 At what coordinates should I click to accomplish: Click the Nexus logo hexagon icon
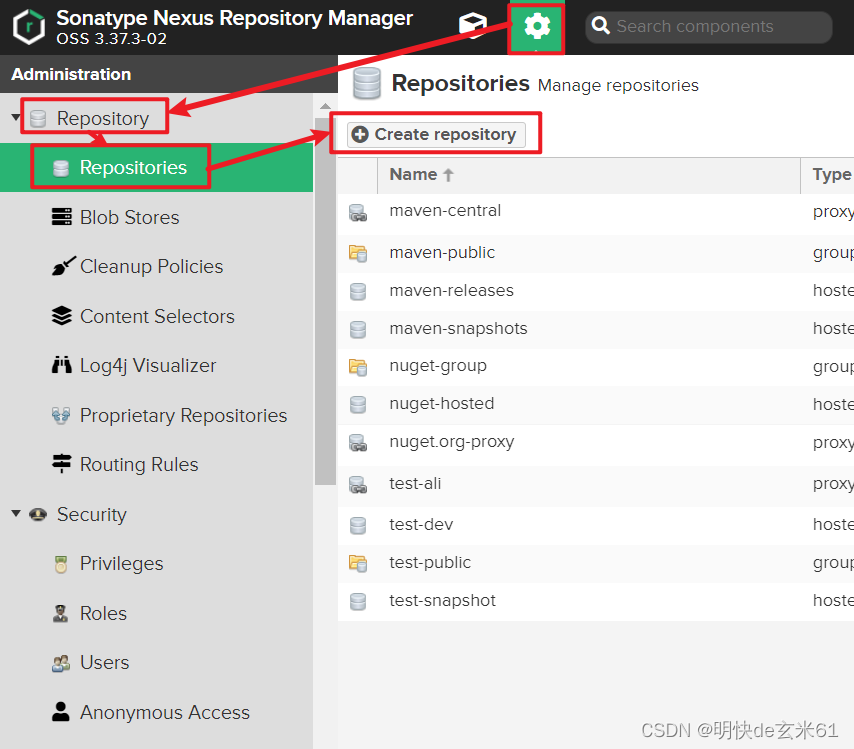(28, 27)
